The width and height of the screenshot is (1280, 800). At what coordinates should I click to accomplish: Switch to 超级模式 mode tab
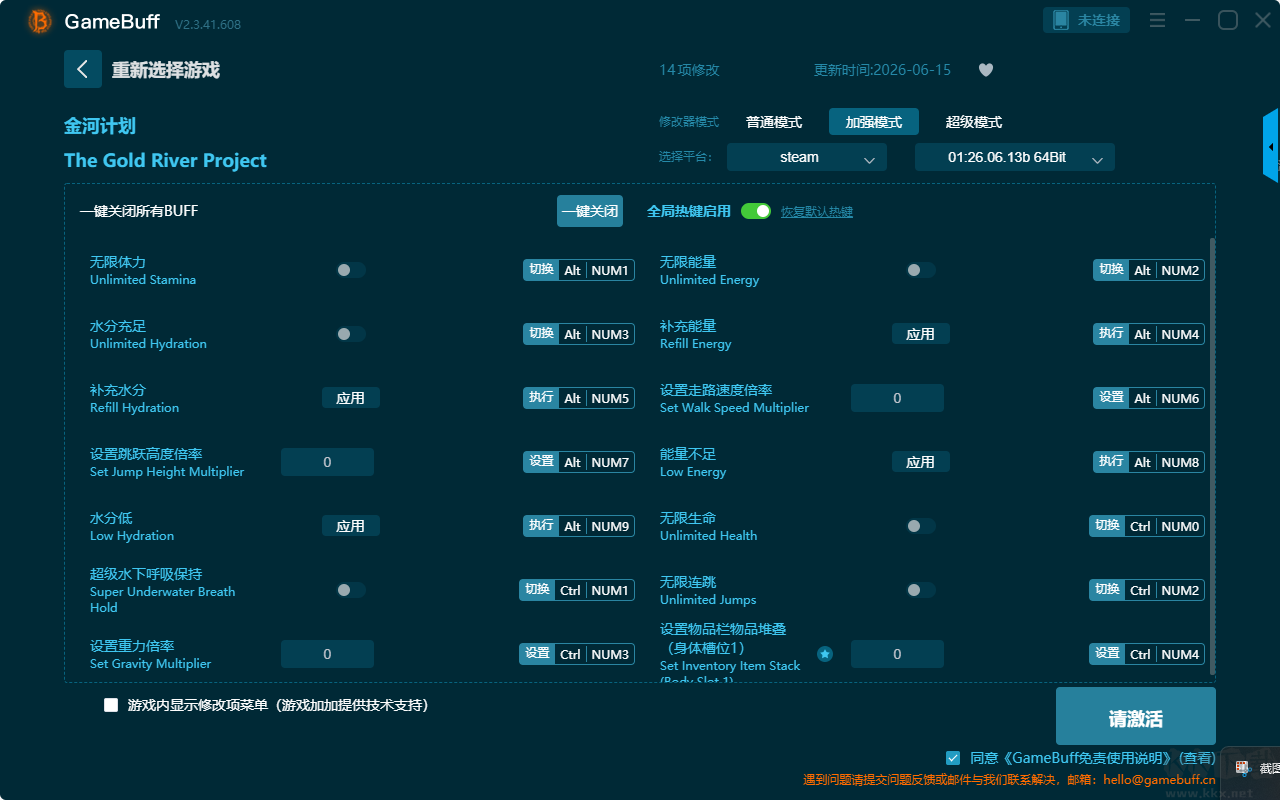pyautogui.click(x=974, y=122)
